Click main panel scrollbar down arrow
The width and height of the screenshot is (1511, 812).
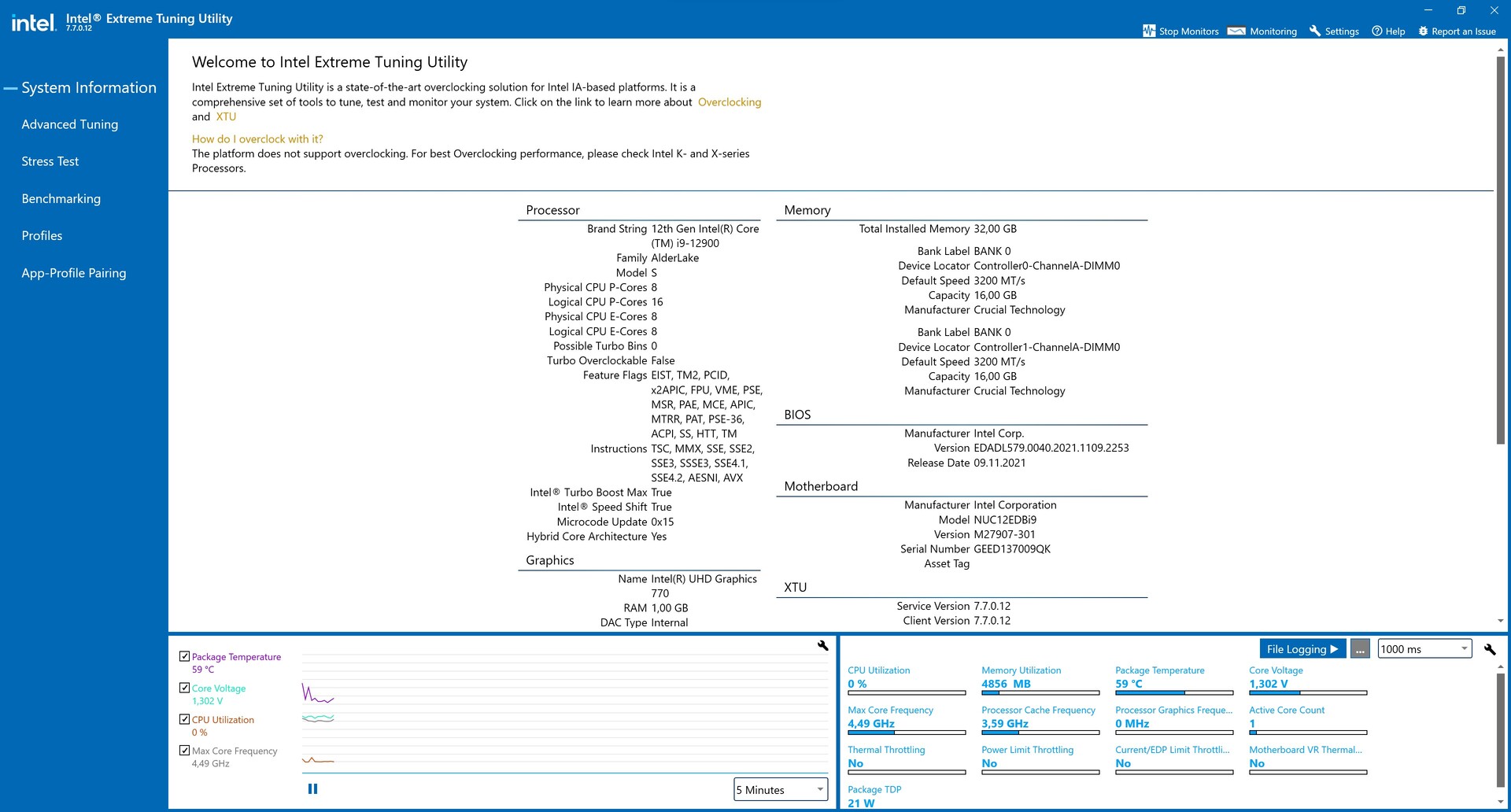coord(1501,621)
